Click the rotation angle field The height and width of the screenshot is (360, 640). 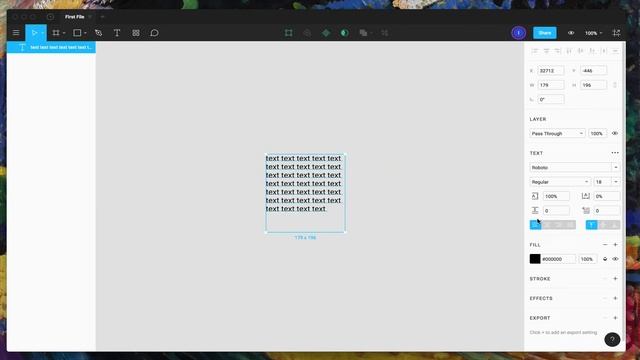click(x=551, y=100)
